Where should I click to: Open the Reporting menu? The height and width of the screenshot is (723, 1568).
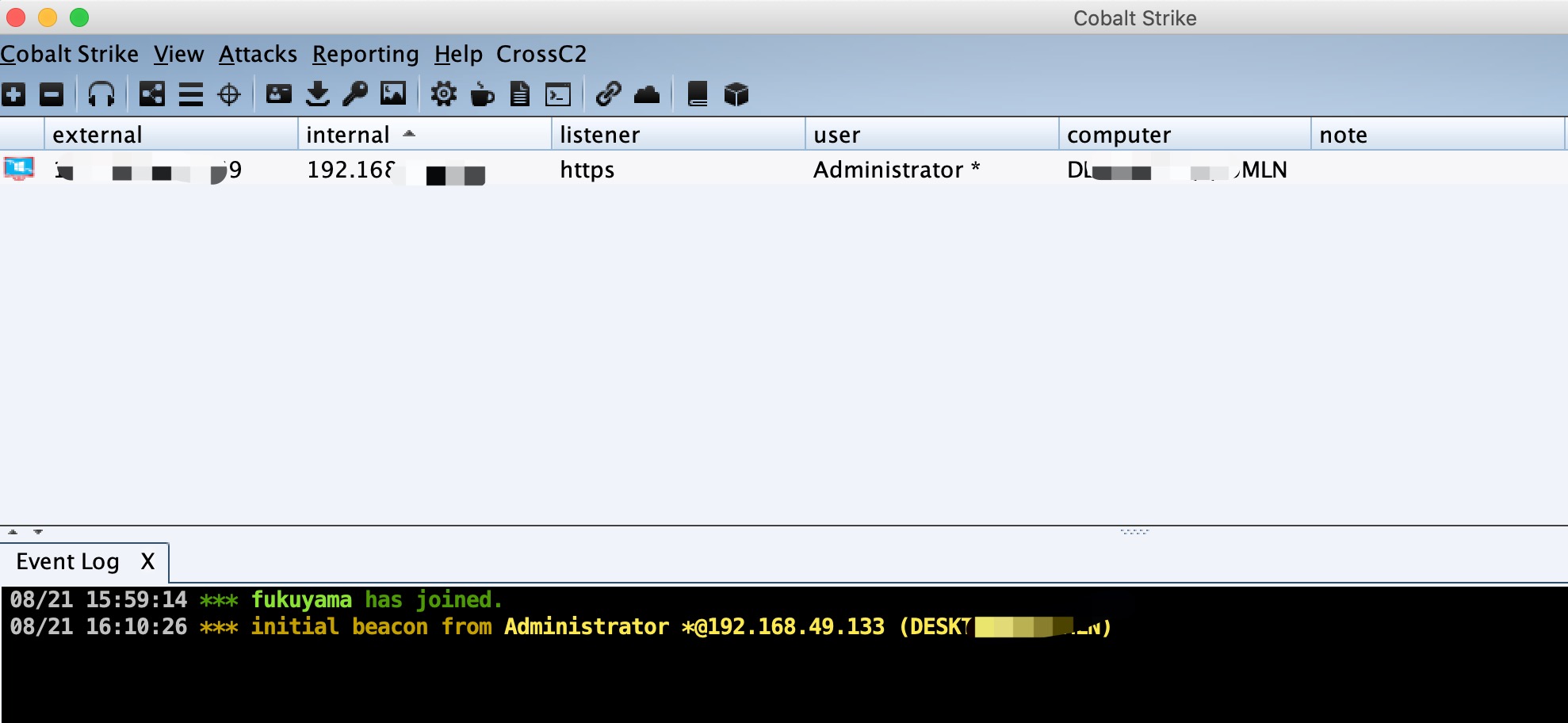click(x=365, y=54)
